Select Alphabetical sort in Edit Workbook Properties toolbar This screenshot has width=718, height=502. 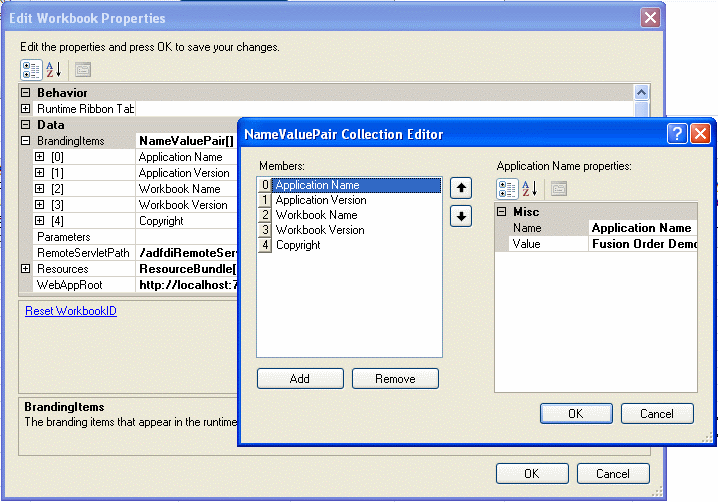coord(54,70)
